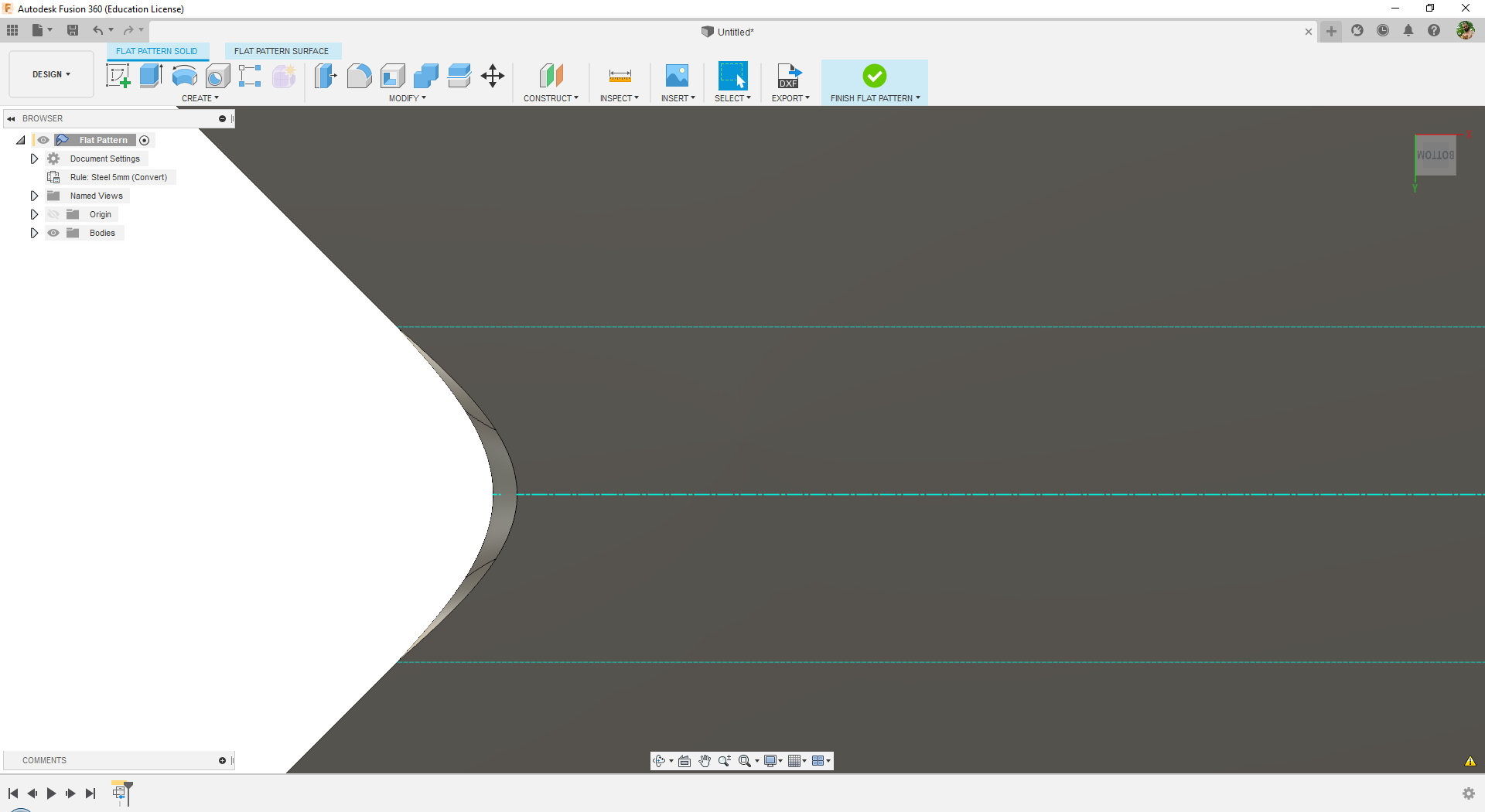This screenshot has width=1485, height=812.
Task: Open the DESIGN workspace dropdown
Action: [51, 74]
